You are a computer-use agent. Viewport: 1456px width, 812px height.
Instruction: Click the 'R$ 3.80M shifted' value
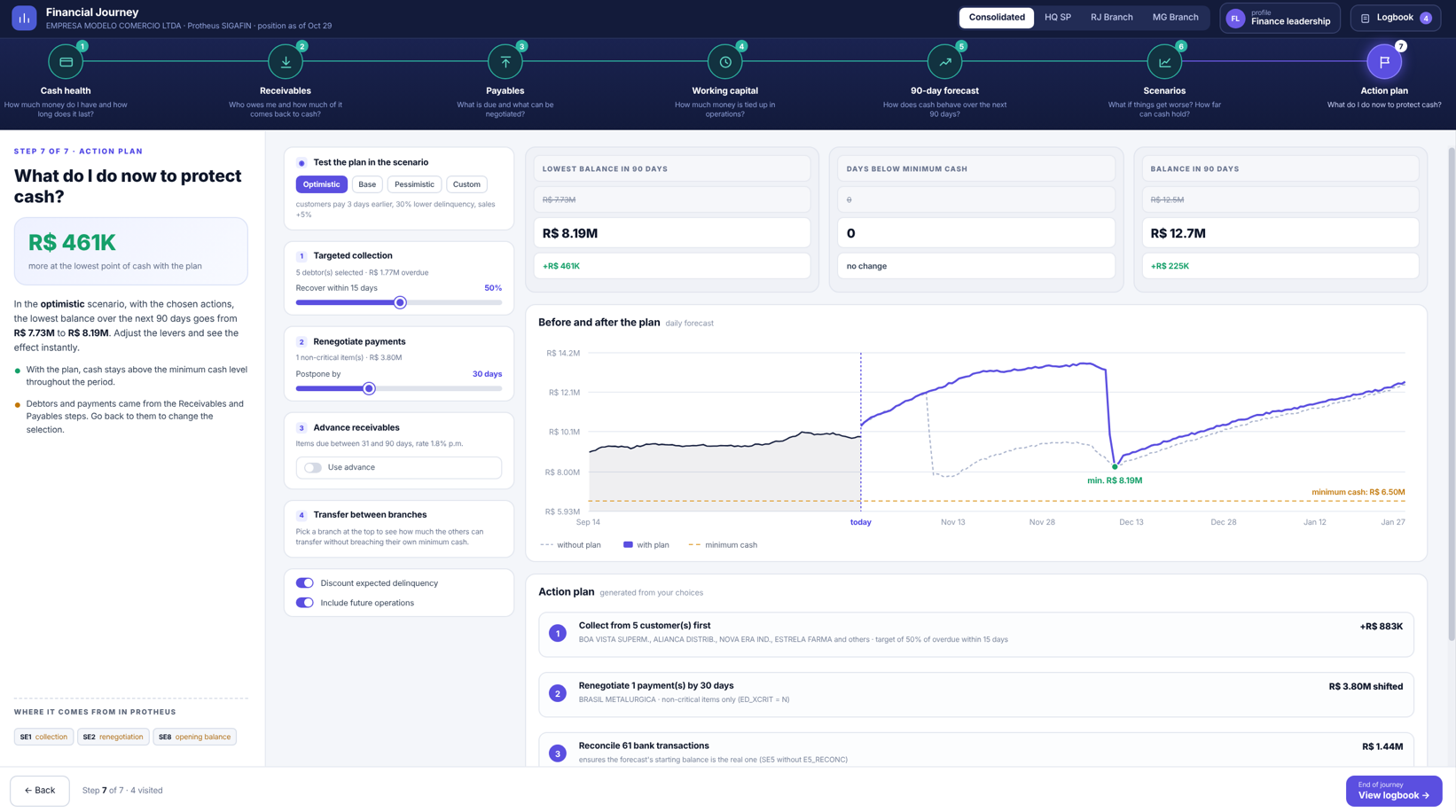(1366, 686)
